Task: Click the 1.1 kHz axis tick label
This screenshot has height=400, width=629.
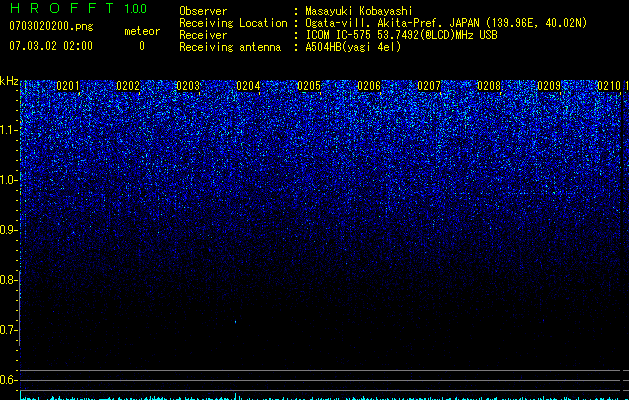Action: (9, 130)
